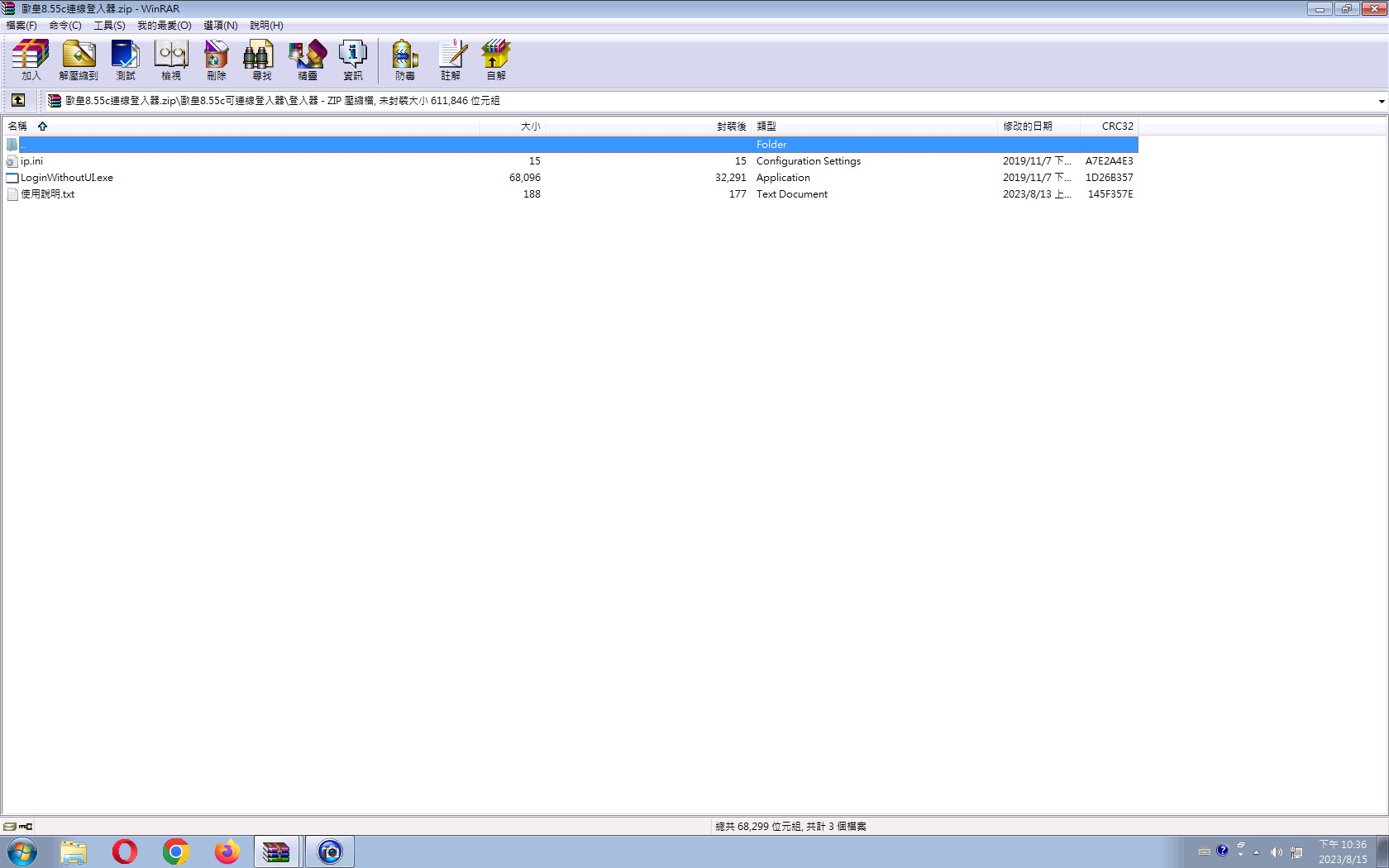Open the camera app on the taskbar
Image resolution: width=1389 pixels, height=868 pixels.
pyautogui.click(x=330, y=851)
